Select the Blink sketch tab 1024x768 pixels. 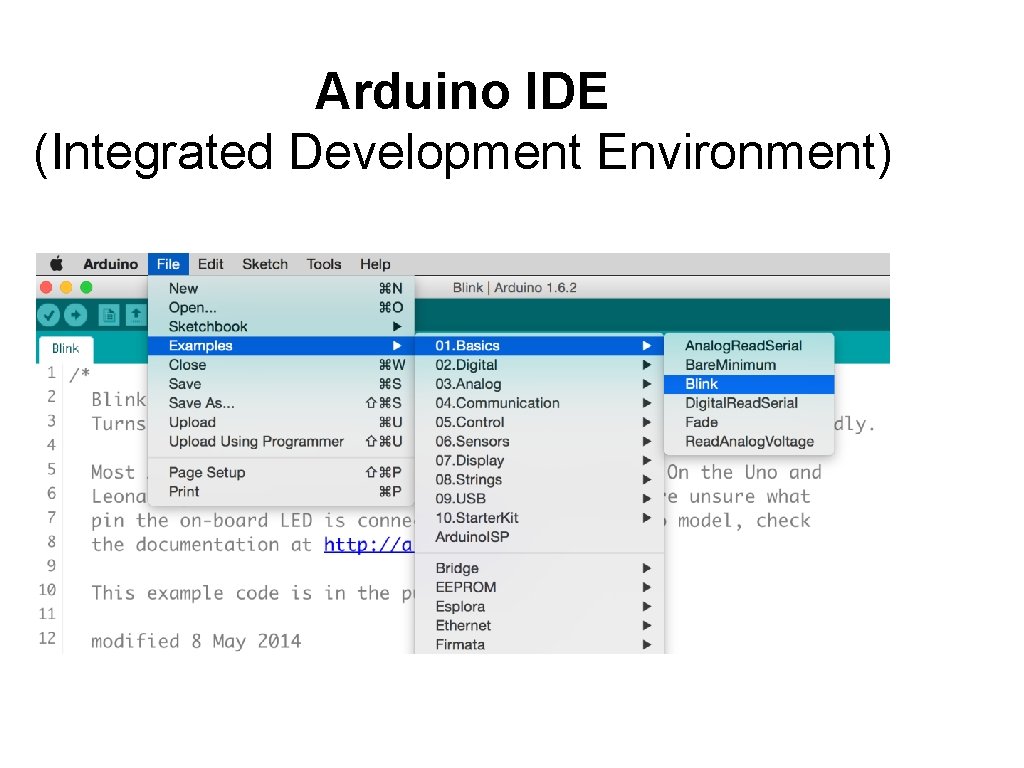tap(65, 349)
